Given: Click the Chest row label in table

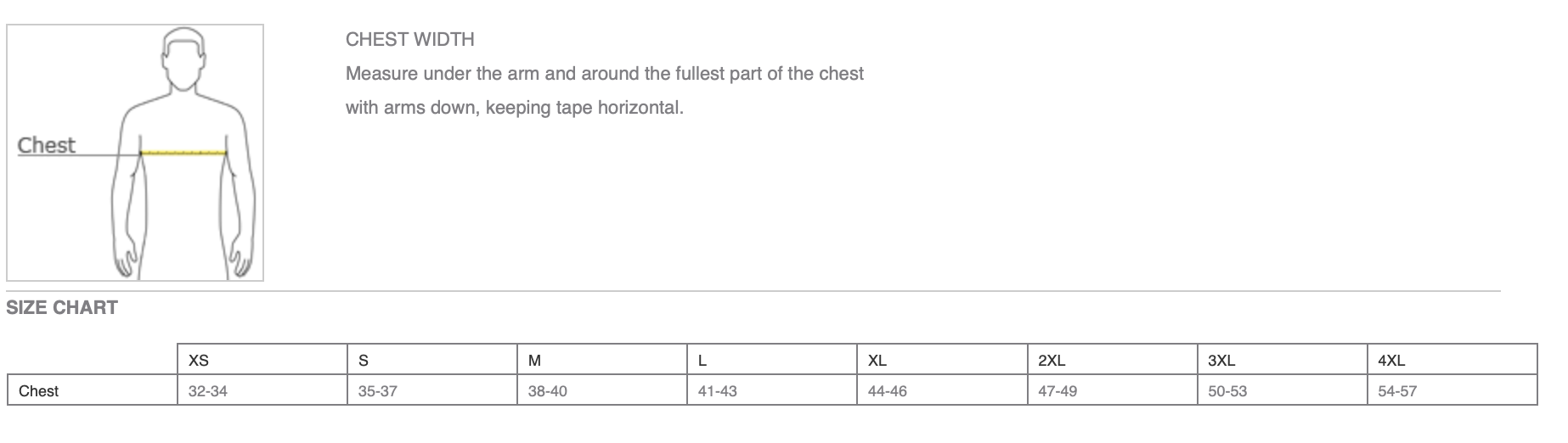Looking at the screenshot, I should point(93,390).
